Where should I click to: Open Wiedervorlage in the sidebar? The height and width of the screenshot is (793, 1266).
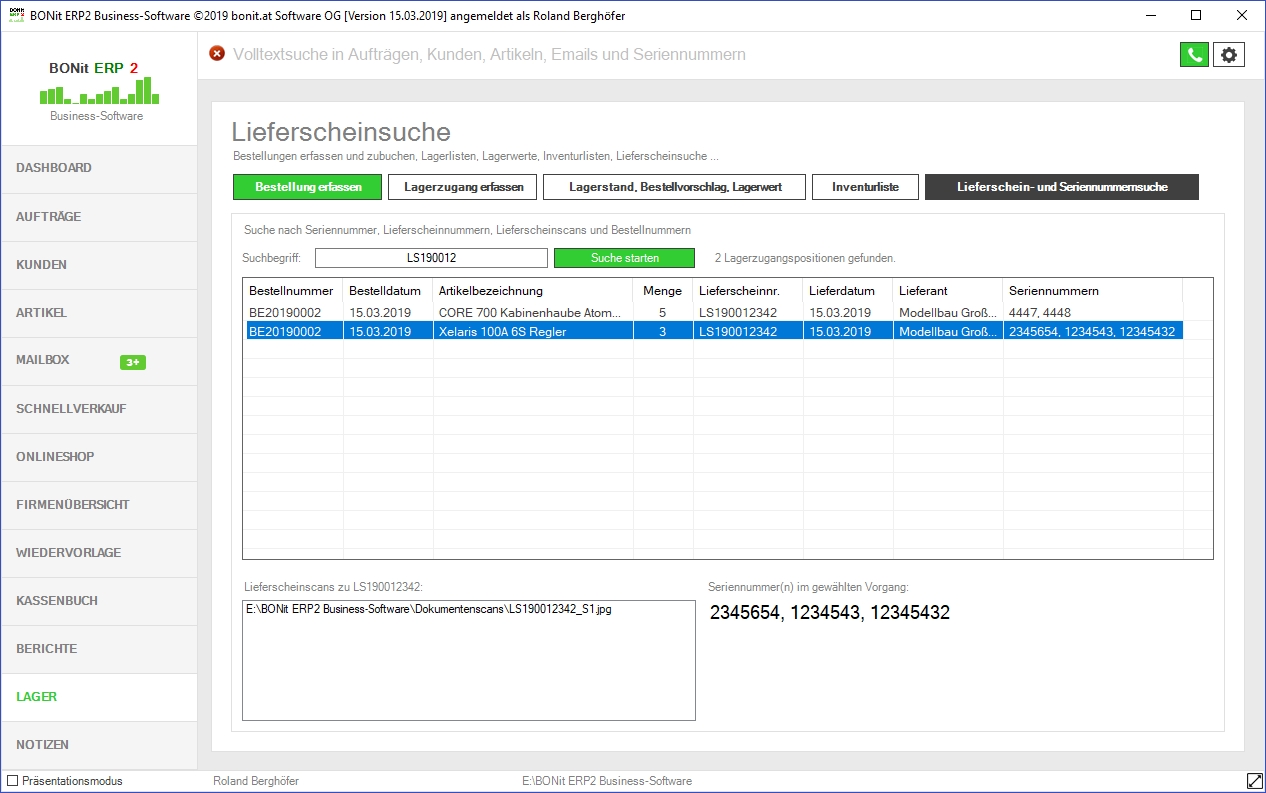click(98, 553)
